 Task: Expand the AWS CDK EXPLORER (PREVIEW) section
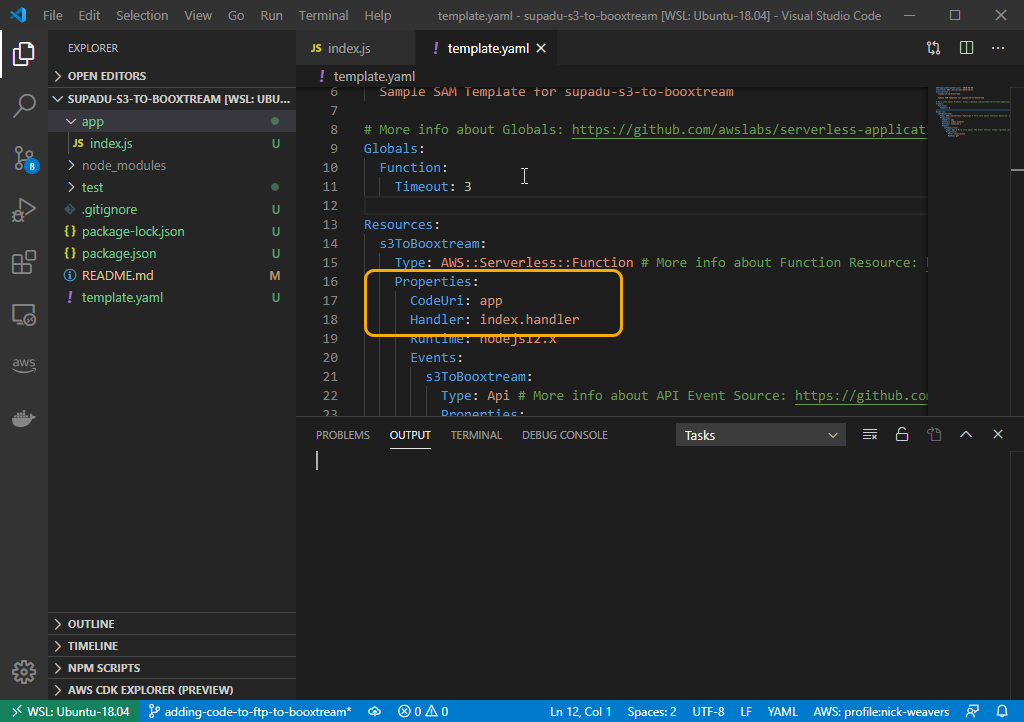(172, 690)
